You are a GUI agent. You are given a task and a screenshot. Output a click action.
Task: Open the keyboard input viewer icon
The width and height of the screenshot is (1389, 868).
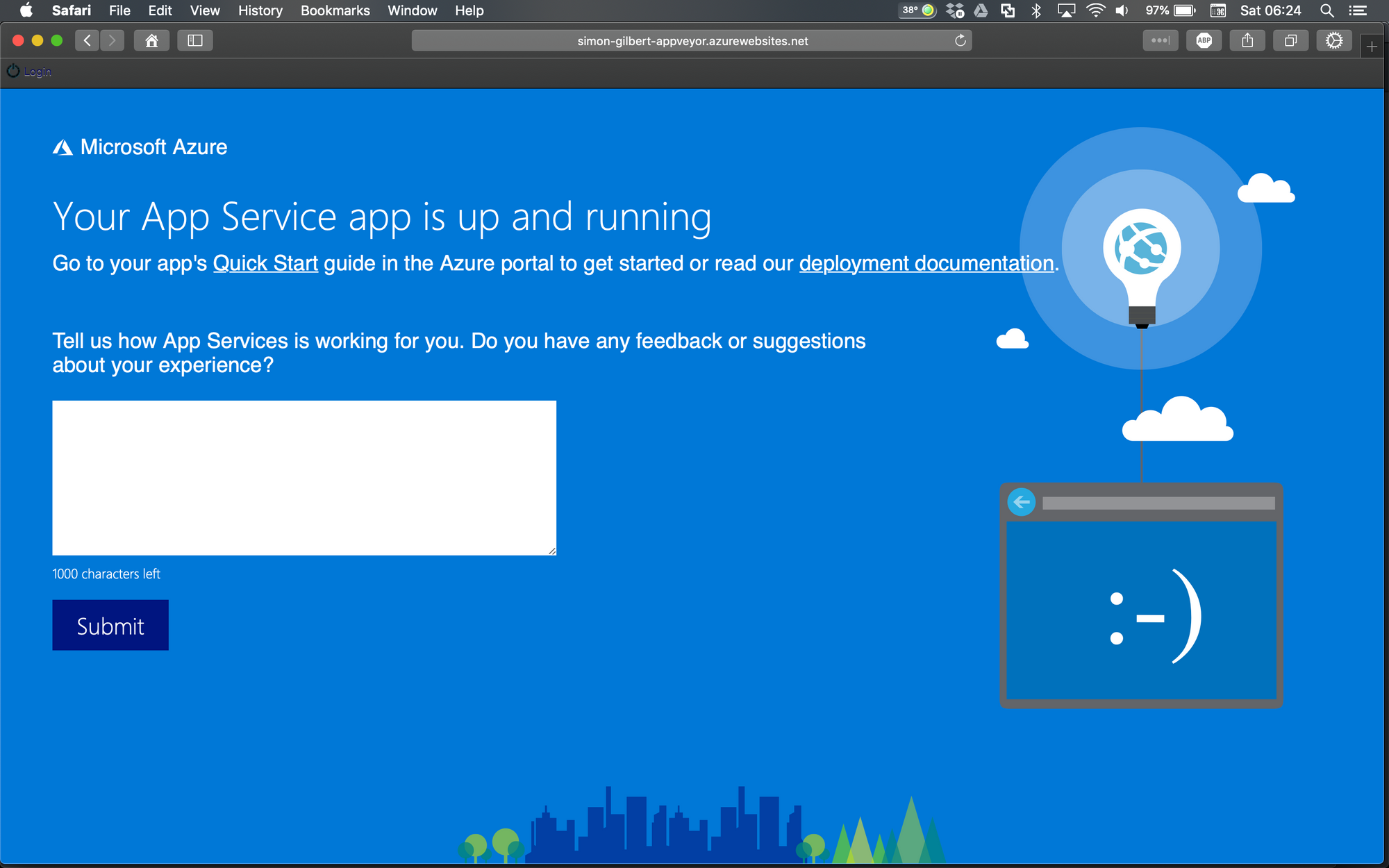click(1217, 10)
